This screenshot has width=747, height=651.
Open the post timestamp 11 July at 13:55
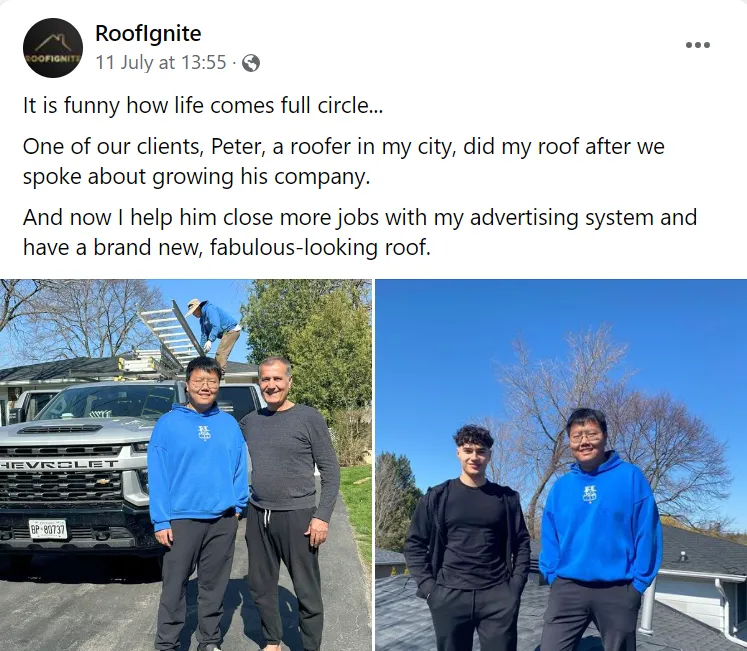[161, 62]
